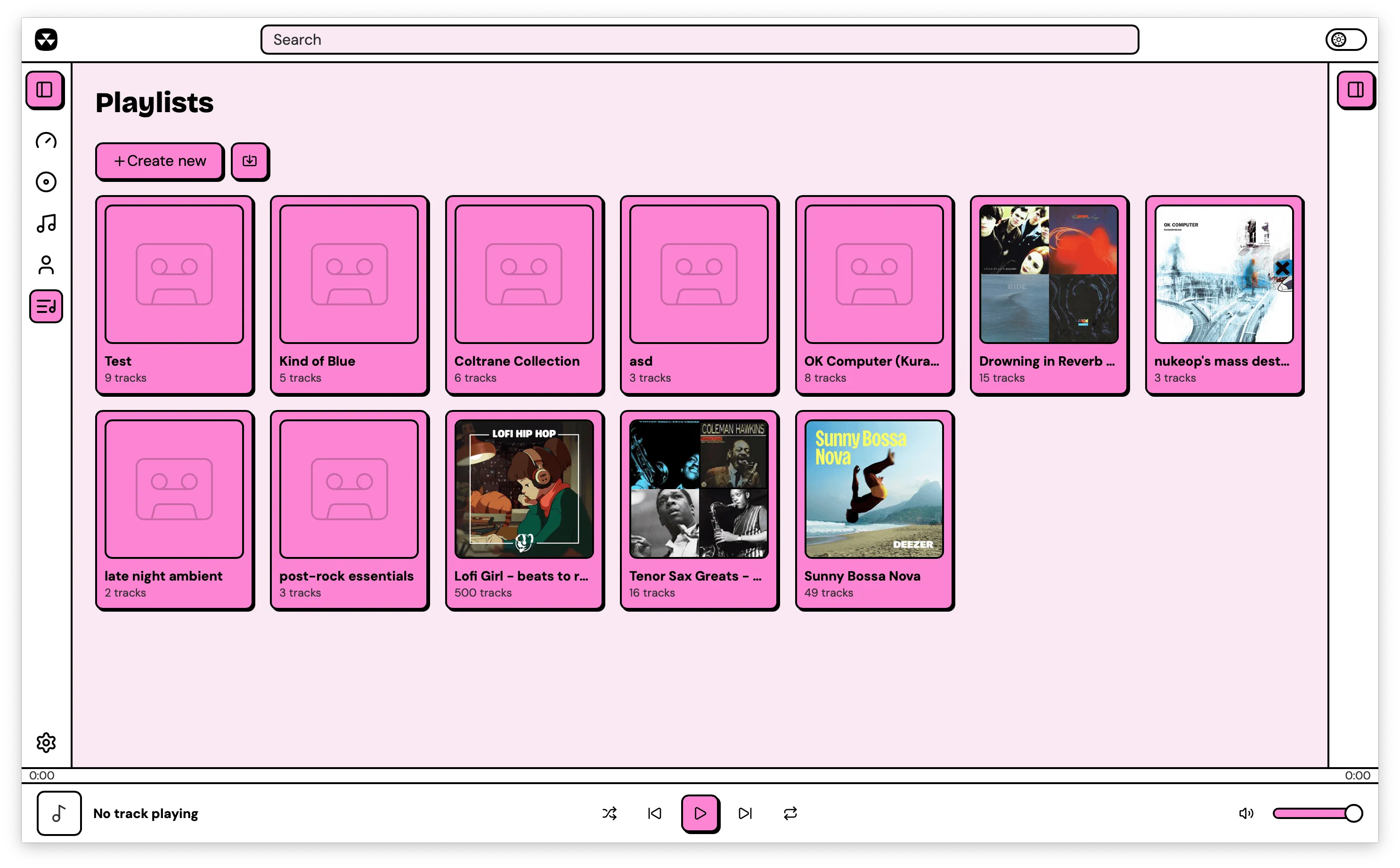Open the Albums disc icon in sidebar

pos(46,182)
